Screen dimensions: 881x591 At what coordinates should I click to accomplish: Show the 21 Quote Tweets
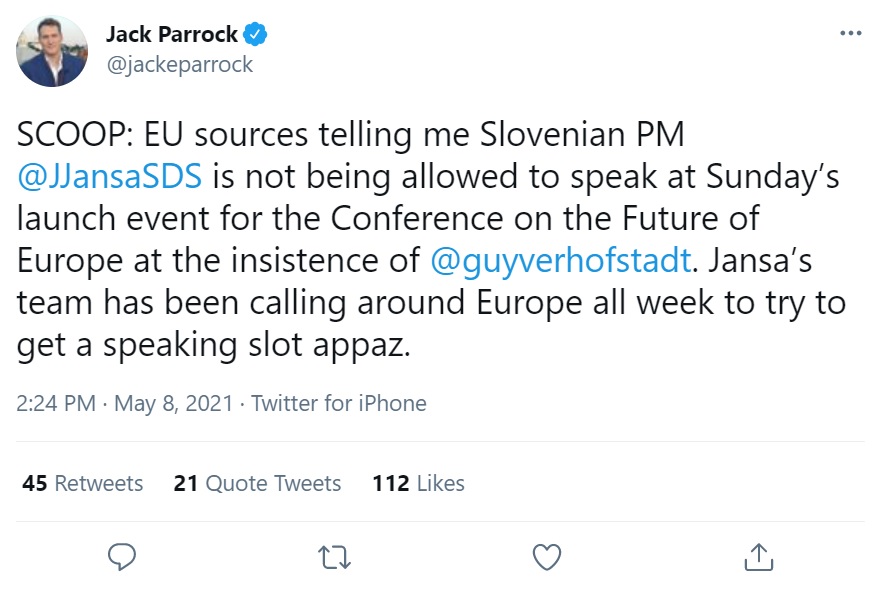tap(257, 483)
